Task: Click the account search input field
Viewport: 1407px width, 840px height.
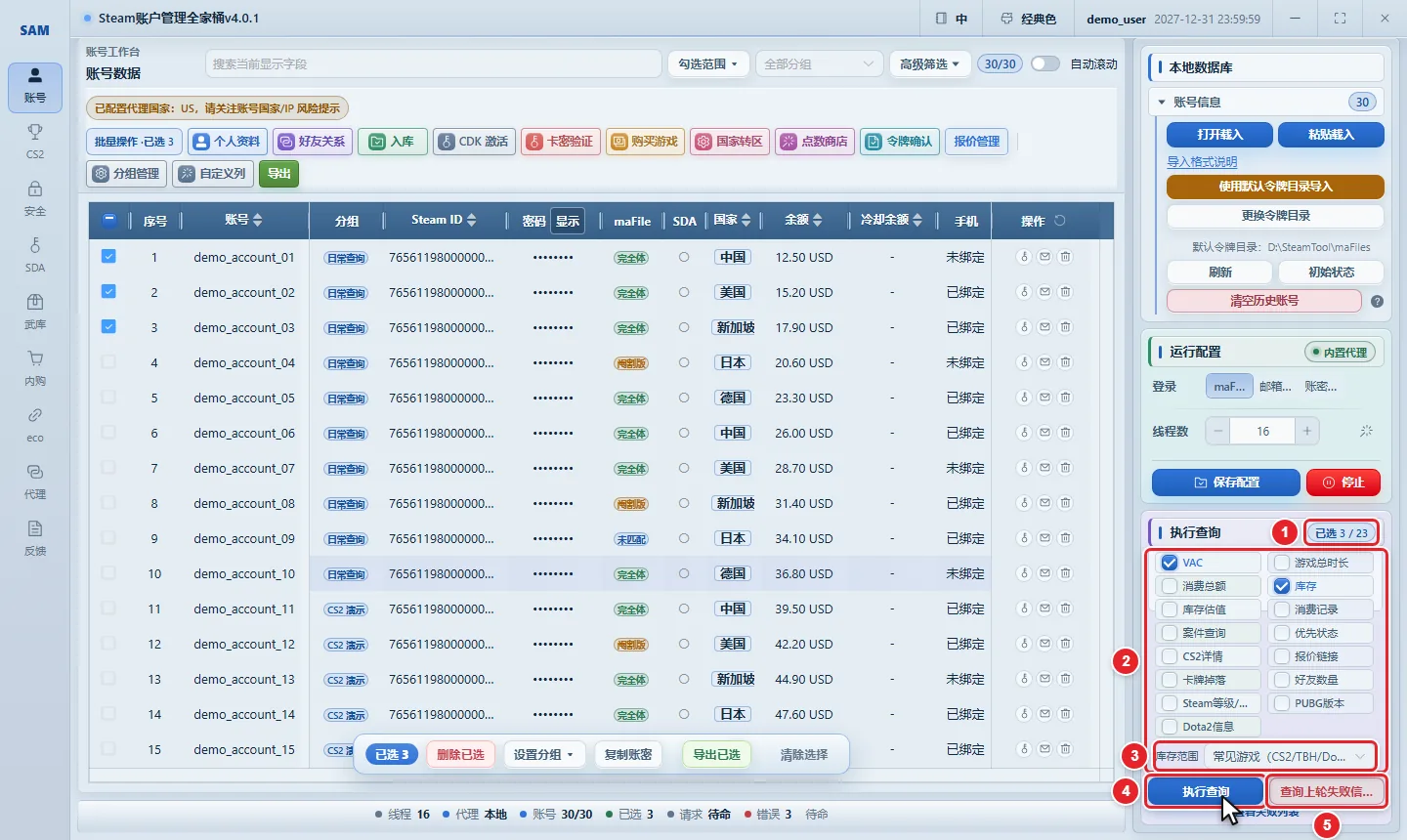Action: (x=433, y=64)
